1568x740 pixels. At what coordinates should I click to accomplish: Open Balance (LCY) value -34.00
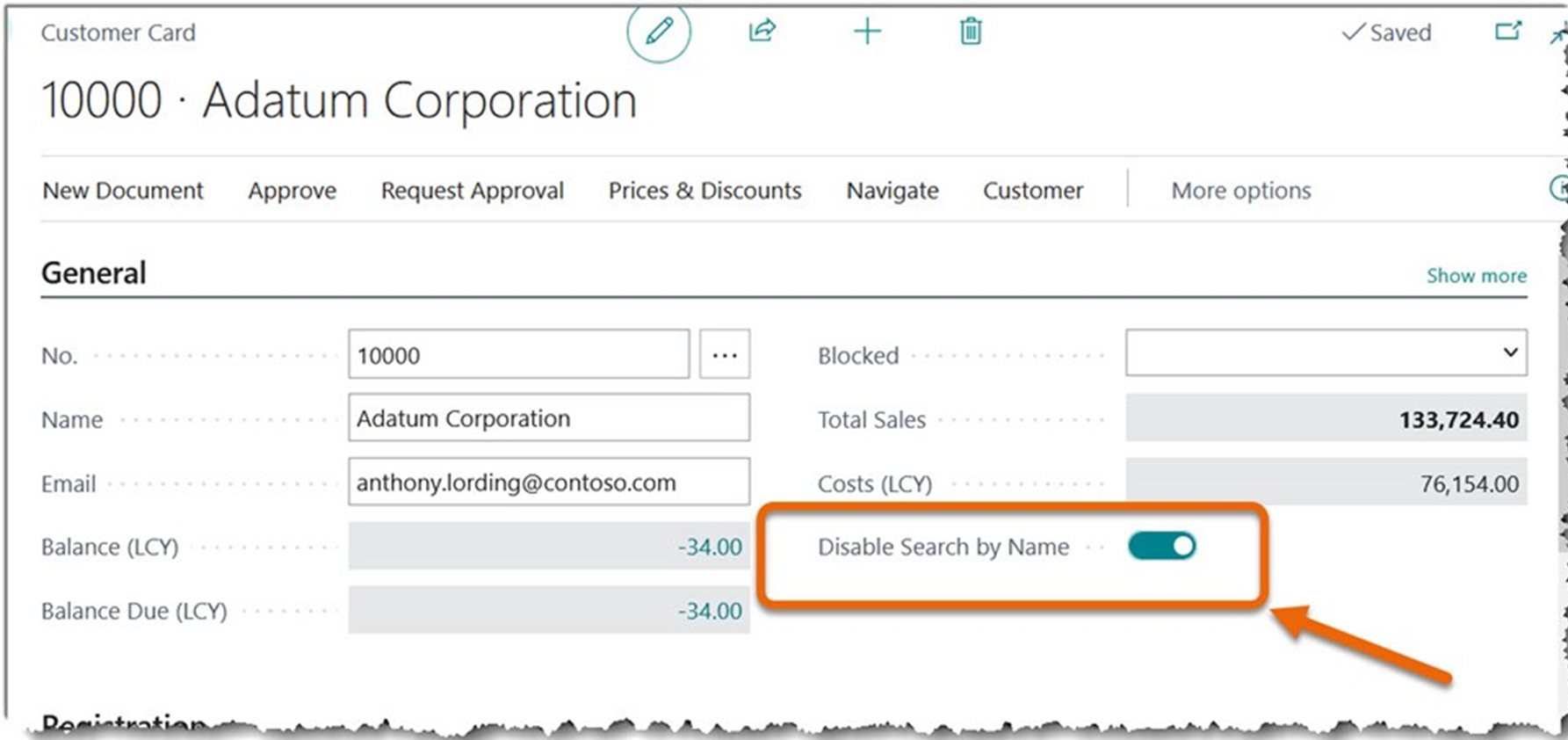(549, 546)
